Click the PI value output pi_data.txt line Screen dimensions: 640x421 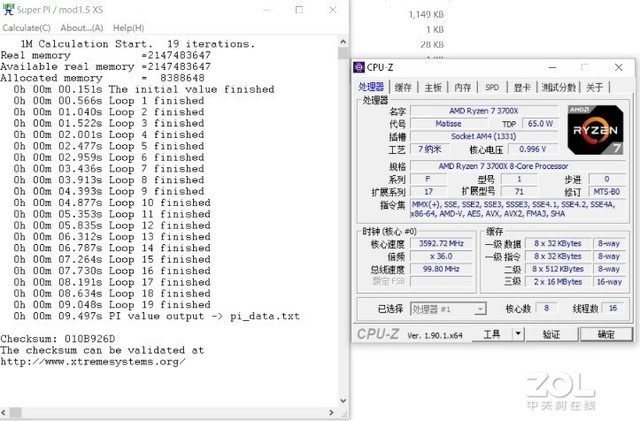pos(157,316)
